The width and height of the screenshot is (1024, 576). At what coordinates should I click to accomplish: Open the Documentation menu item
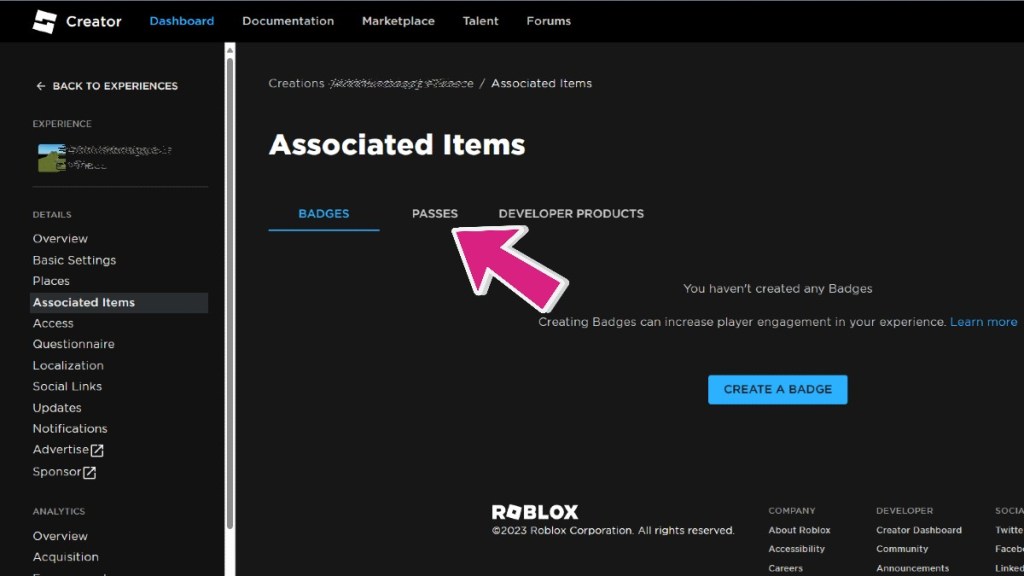coord(288,20)
